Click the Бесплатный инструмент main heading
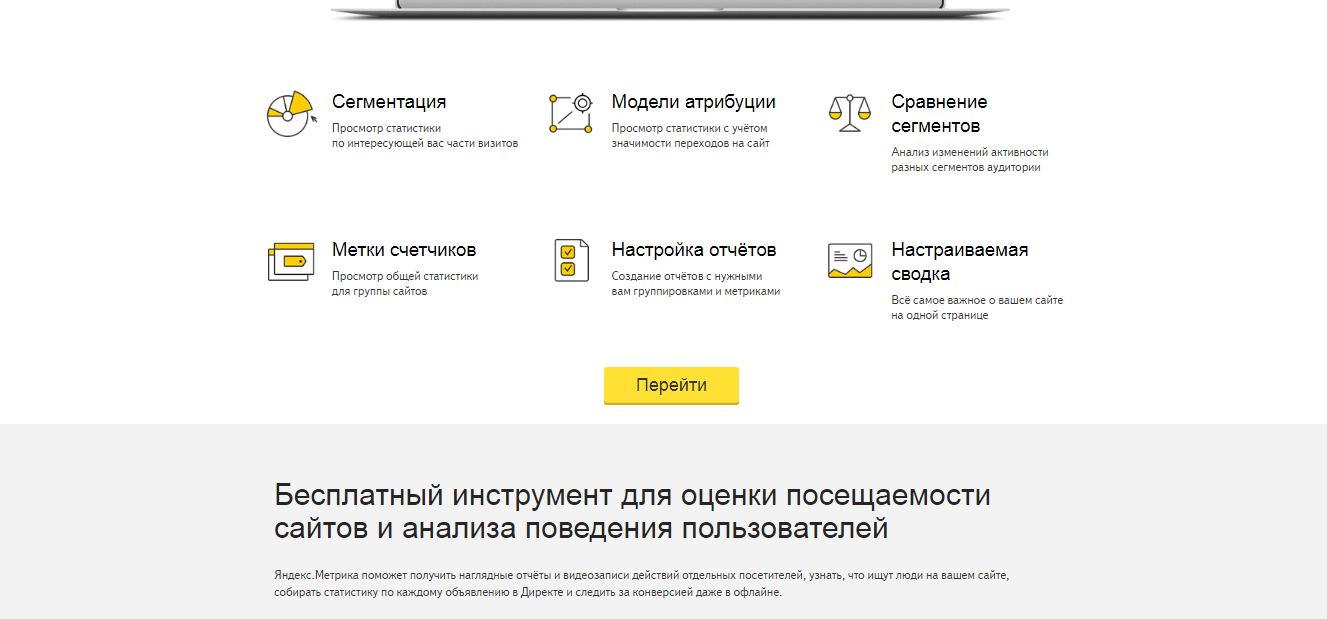1327x619 pixels. [x=632, y=511]
